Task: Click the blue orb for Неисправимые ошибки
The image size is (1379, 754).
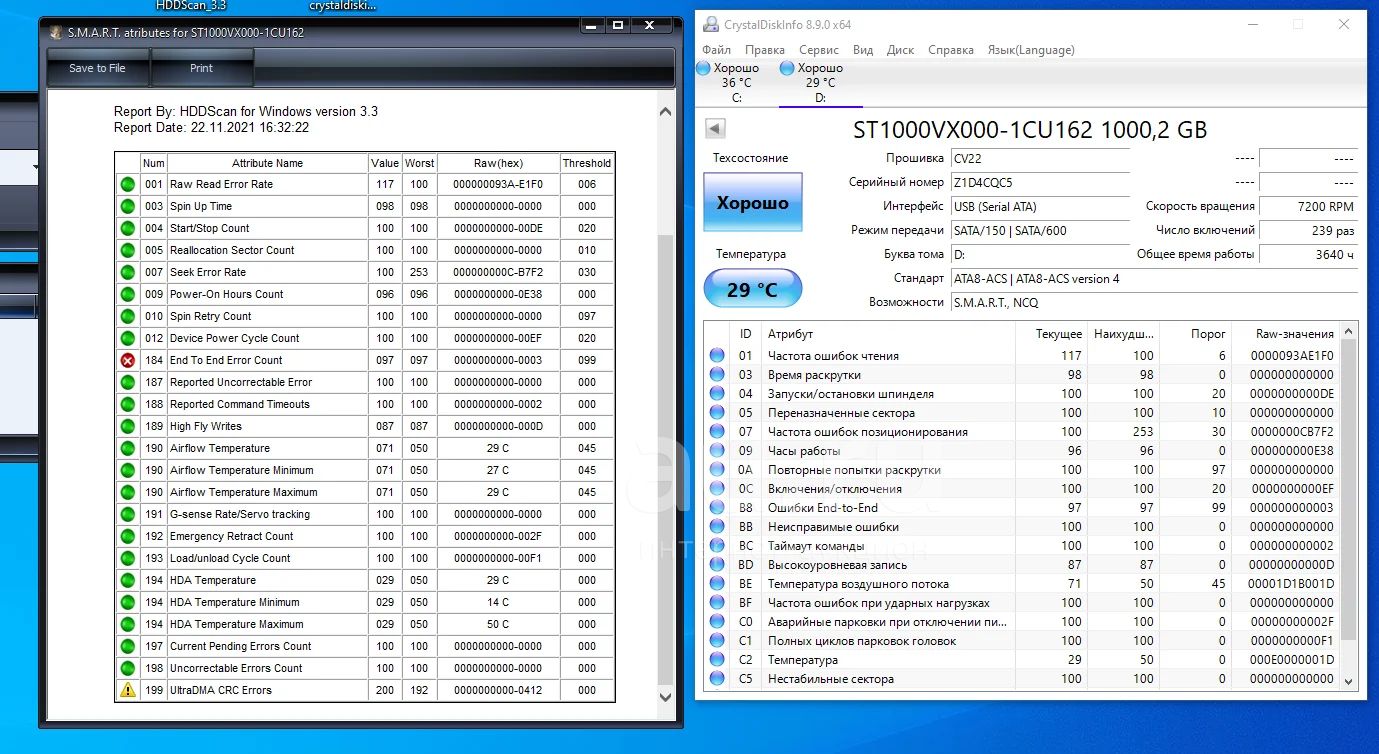Action: coord(717,526)
